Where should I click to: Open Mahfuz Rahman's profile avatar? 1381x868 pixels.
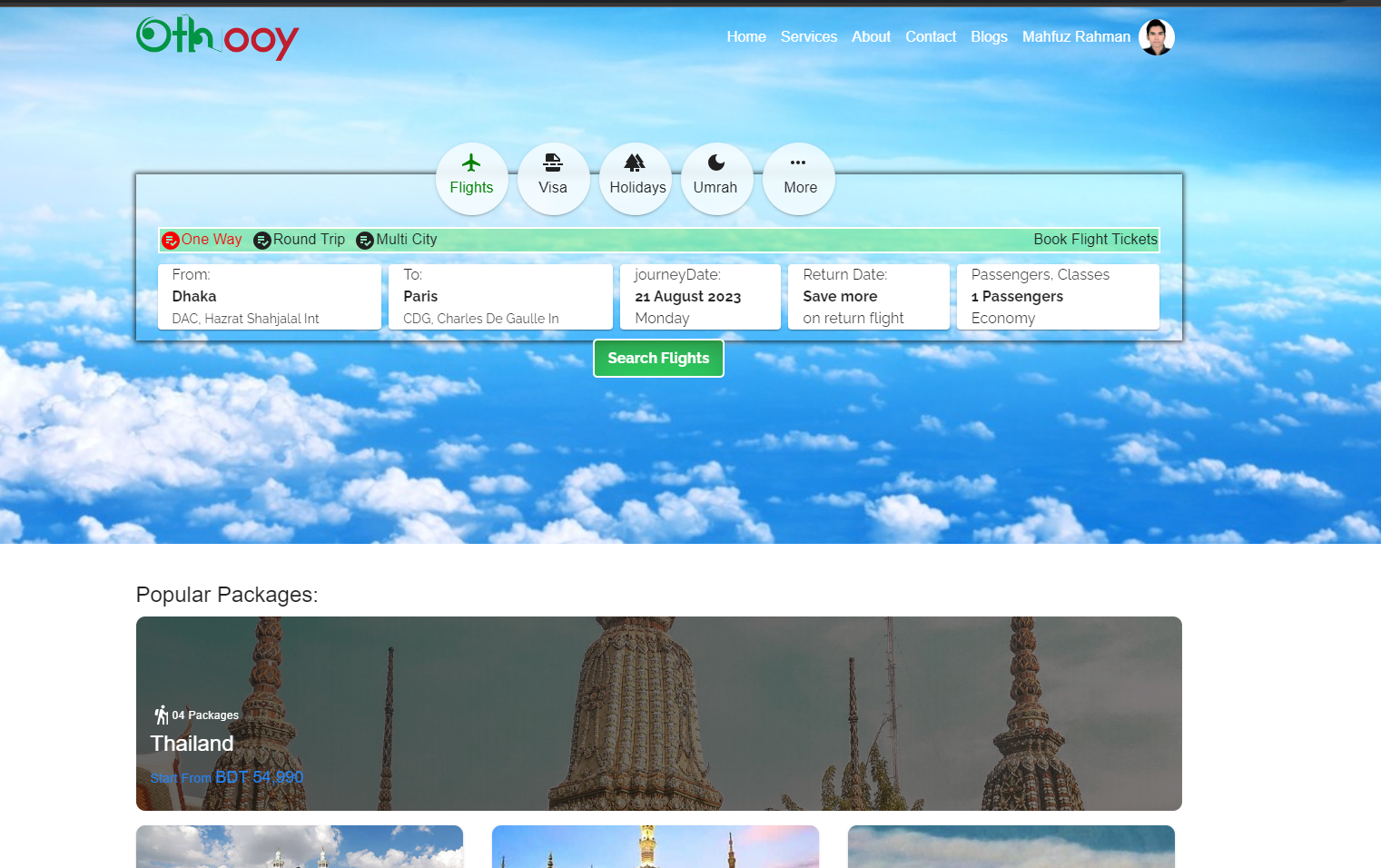pos(1156,37)
